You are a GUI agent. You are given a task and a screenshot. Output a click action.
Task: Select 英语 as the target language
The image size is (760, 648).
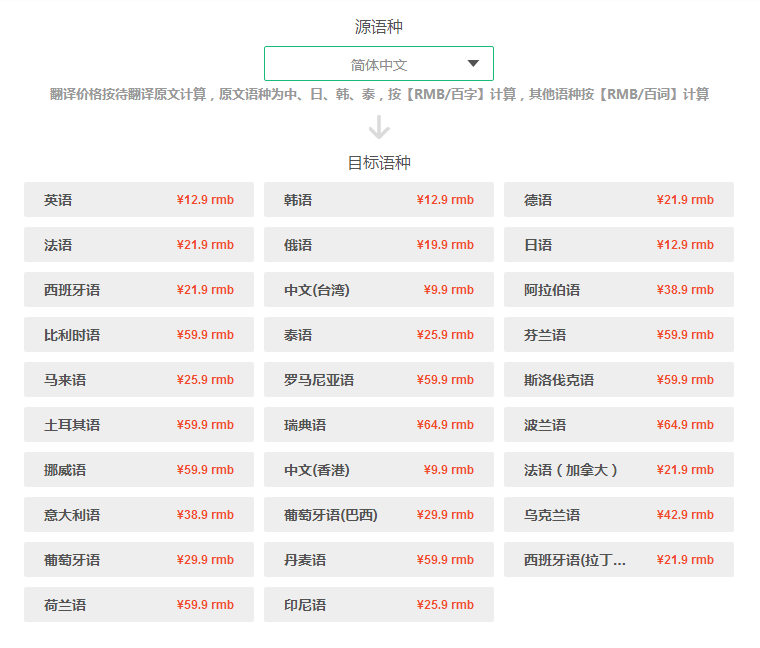(138, 200)
